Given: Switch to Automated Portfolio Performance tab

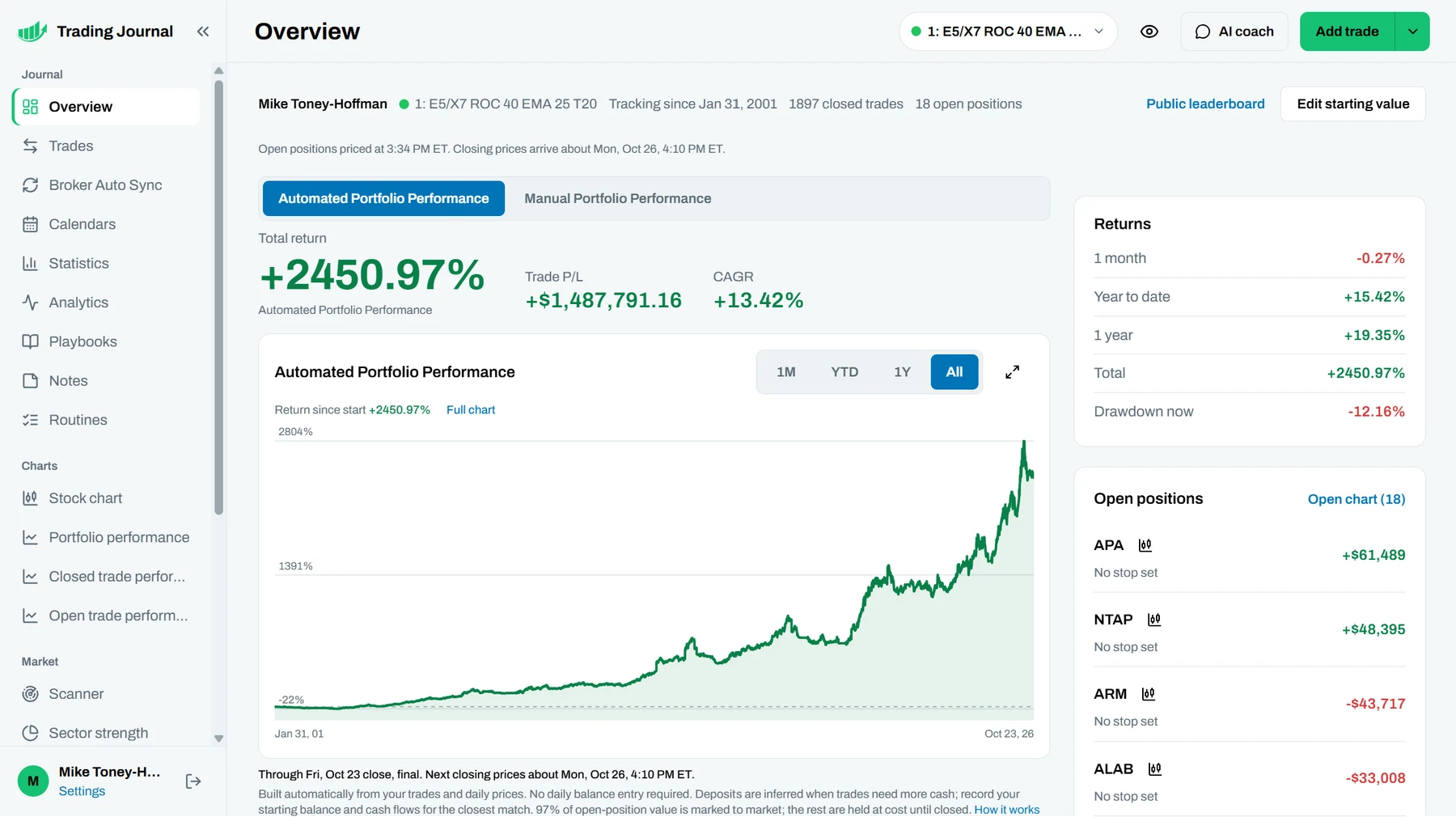Looking at the screenshot, I should click(383, 199).
